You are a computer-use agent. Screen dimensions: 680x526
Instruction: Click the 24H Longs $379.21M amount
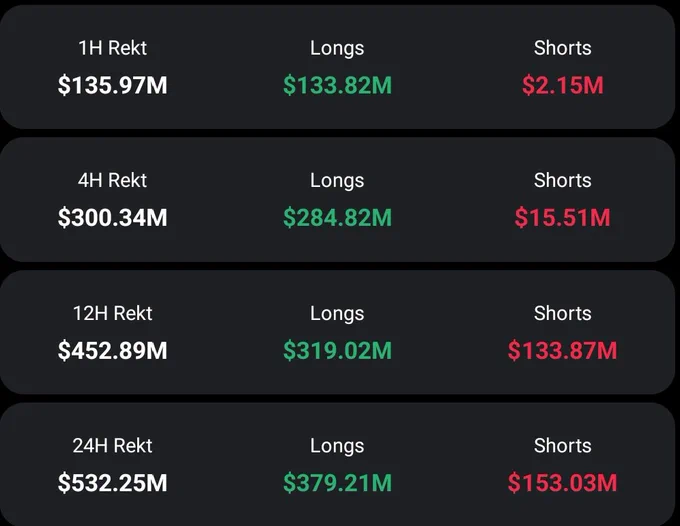[337, 483]
